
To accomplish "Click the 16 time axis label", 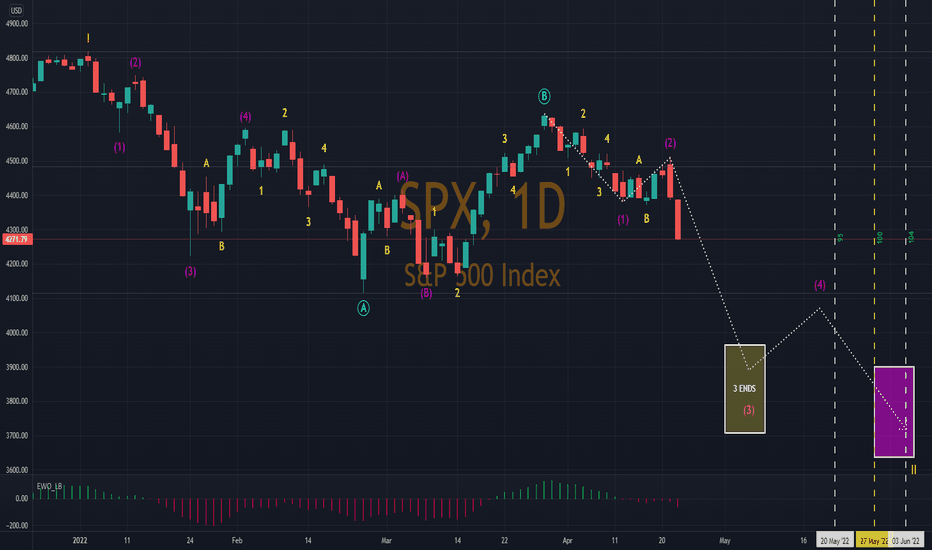I will pos(803,540).
